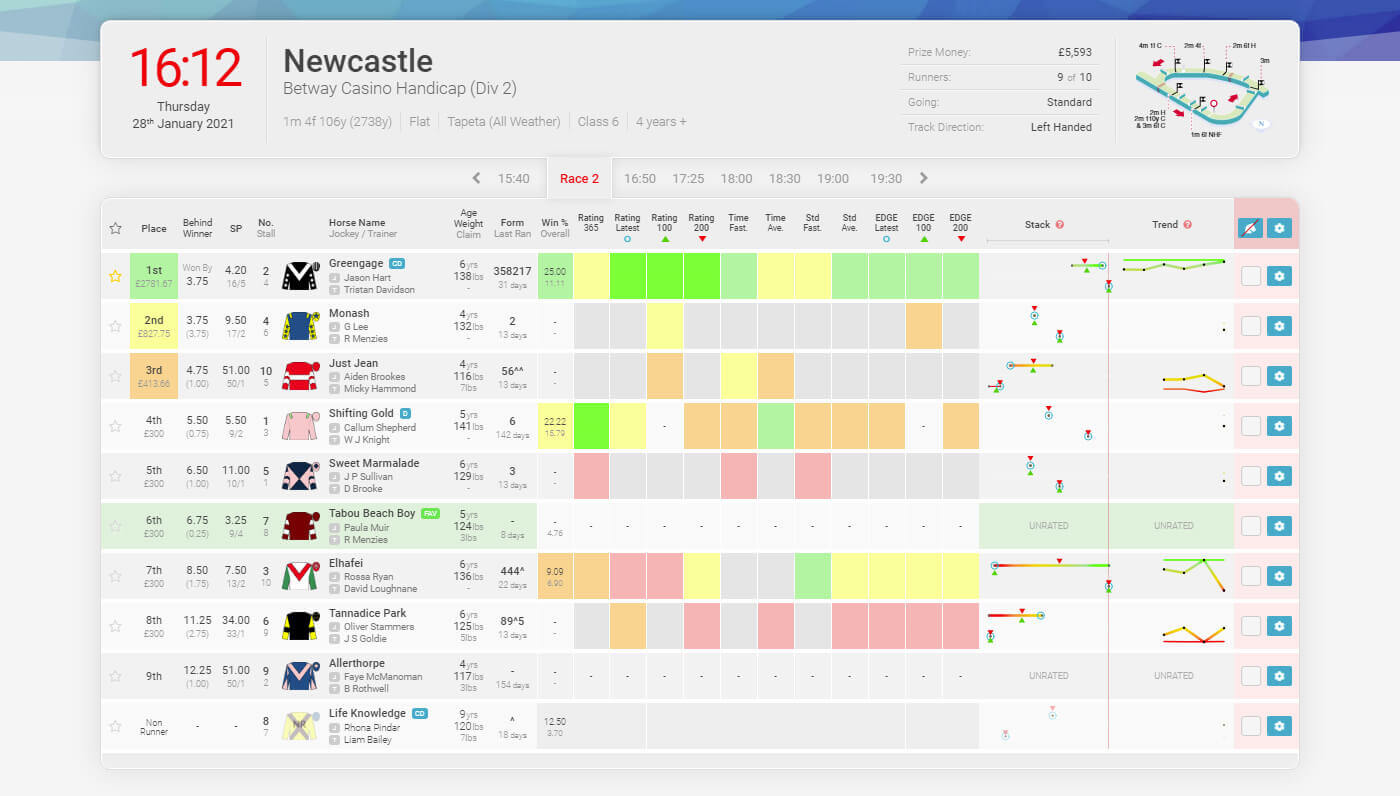The height and width of the screenshot is (796, 1400).
Task: Click the right chevron to view later races
Action: point(923,177)
